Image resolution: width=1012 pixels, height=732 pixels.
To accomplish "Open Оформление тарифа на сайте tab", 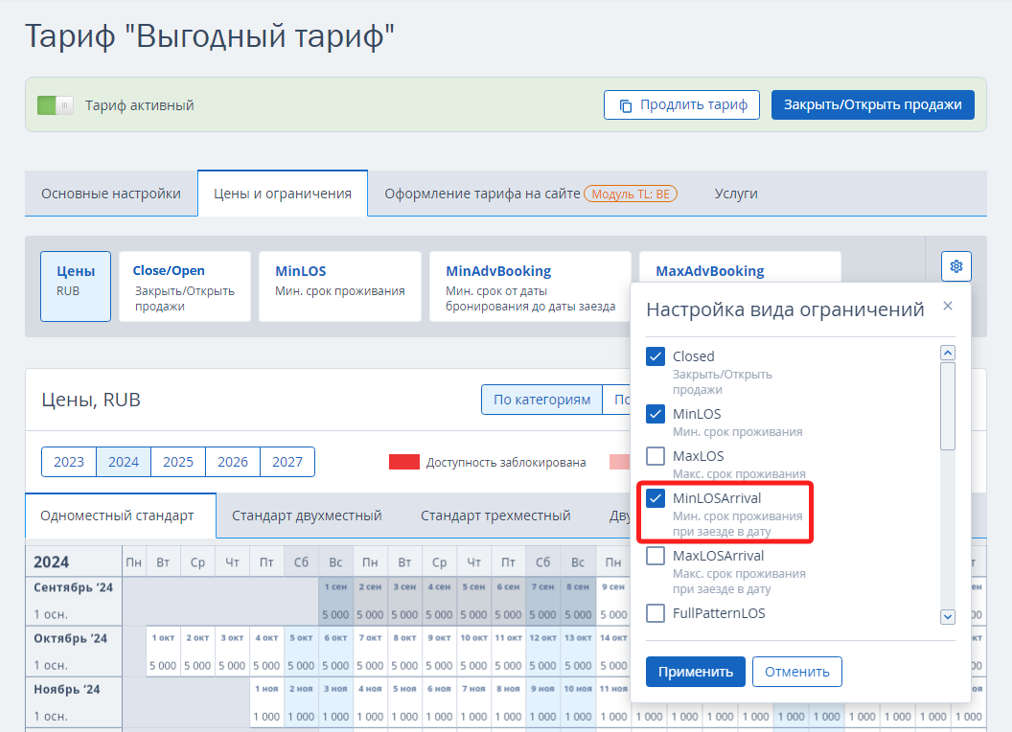I will coord(482,193).
